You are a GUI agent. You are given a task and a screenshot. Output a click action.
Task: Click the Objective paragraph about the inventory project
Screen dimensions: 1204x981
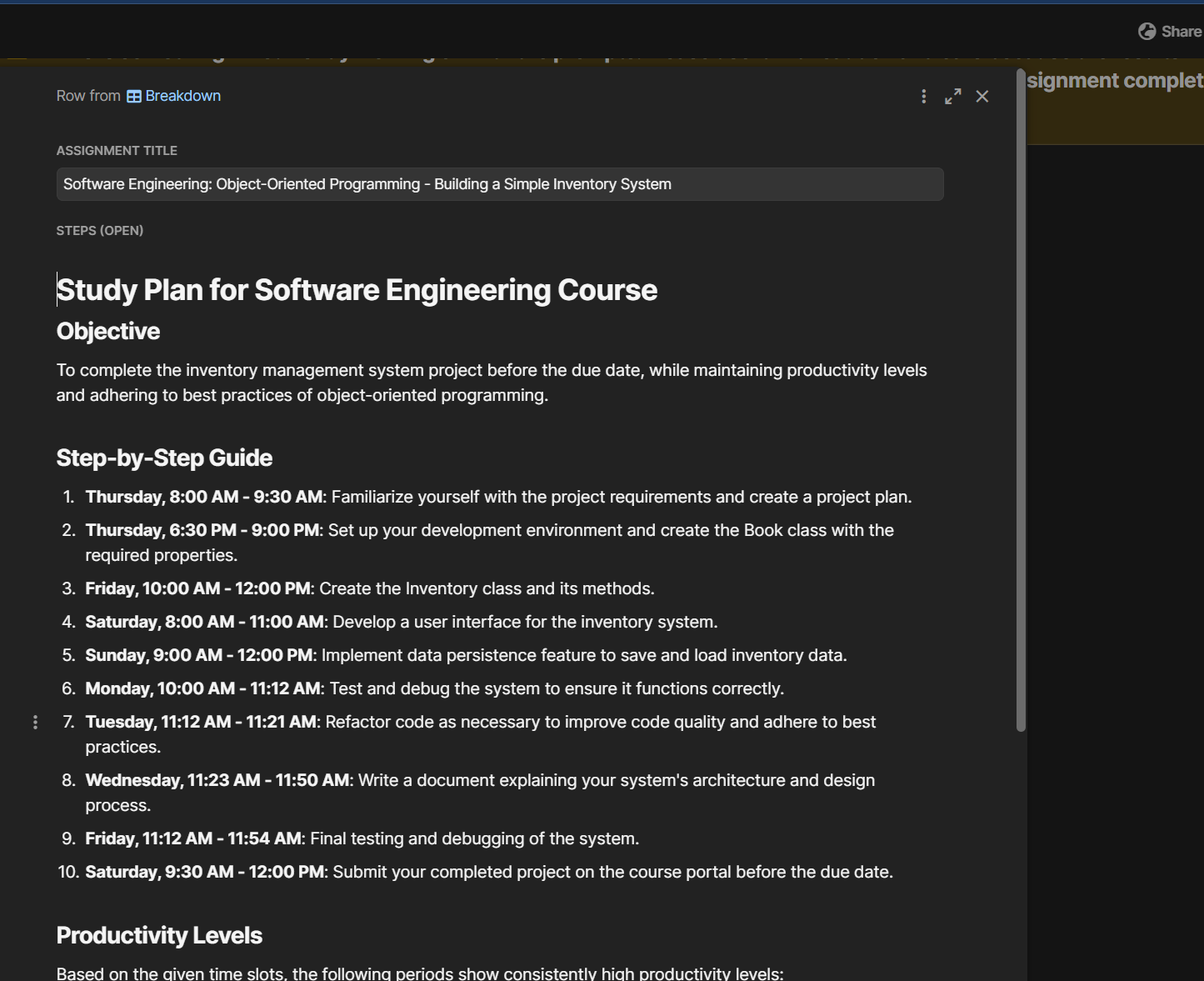[x=492, y=383]
